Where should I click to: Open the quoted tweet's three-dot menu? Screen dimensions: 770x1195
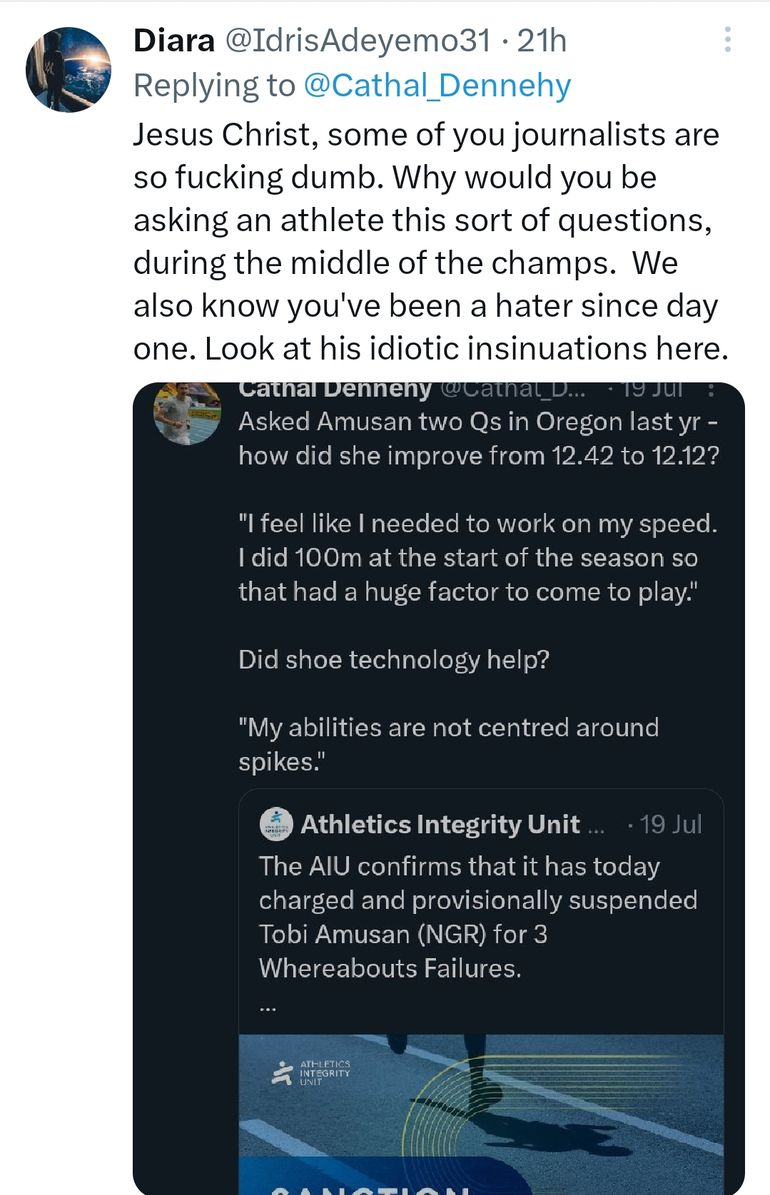click(710, 390)
